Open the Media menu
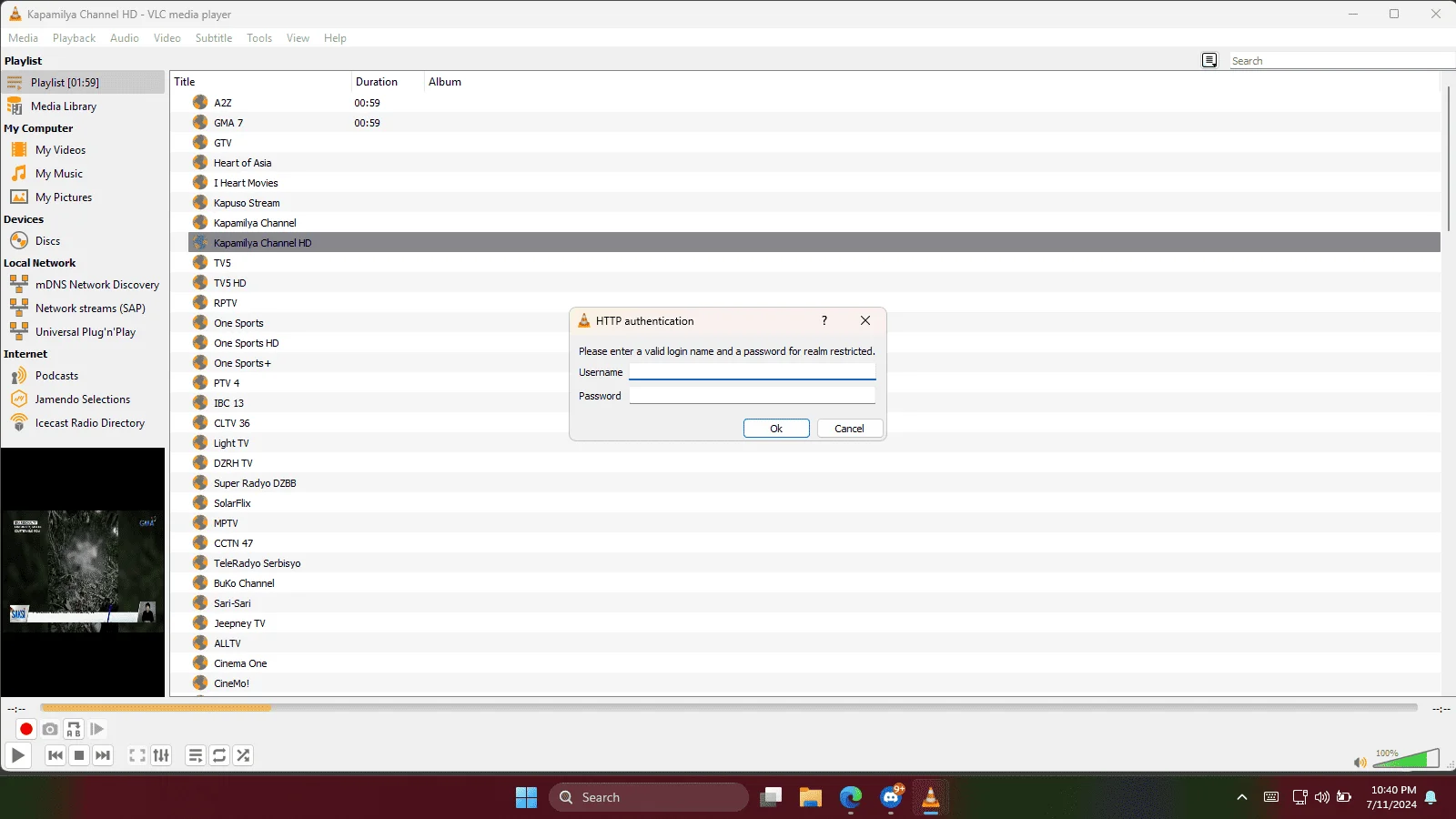The height and width of the screenshot is (819, 1456). (x=24, y=38)
